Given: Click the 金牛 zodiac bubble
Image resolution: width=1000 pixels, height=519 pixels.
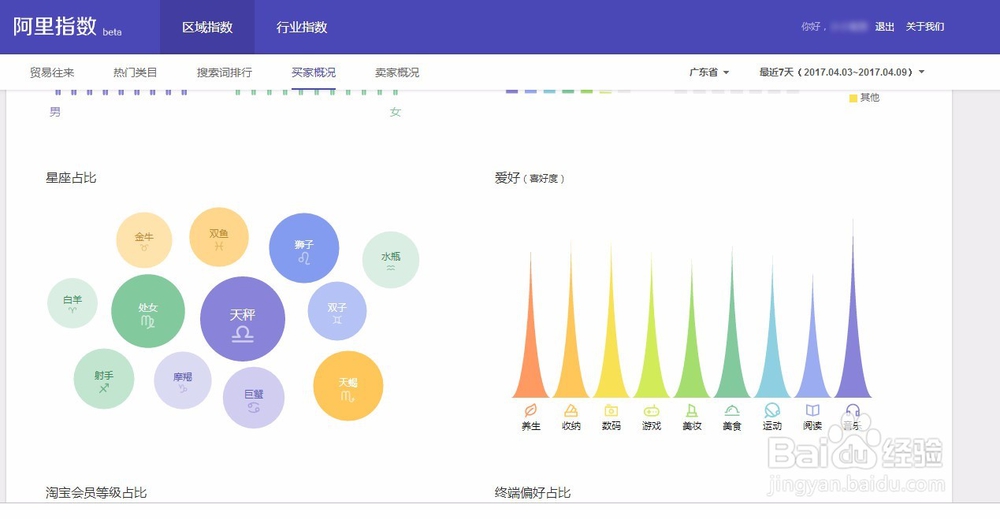Looking at the screenshot, I should pyautogui.click(x=144, y=240).
